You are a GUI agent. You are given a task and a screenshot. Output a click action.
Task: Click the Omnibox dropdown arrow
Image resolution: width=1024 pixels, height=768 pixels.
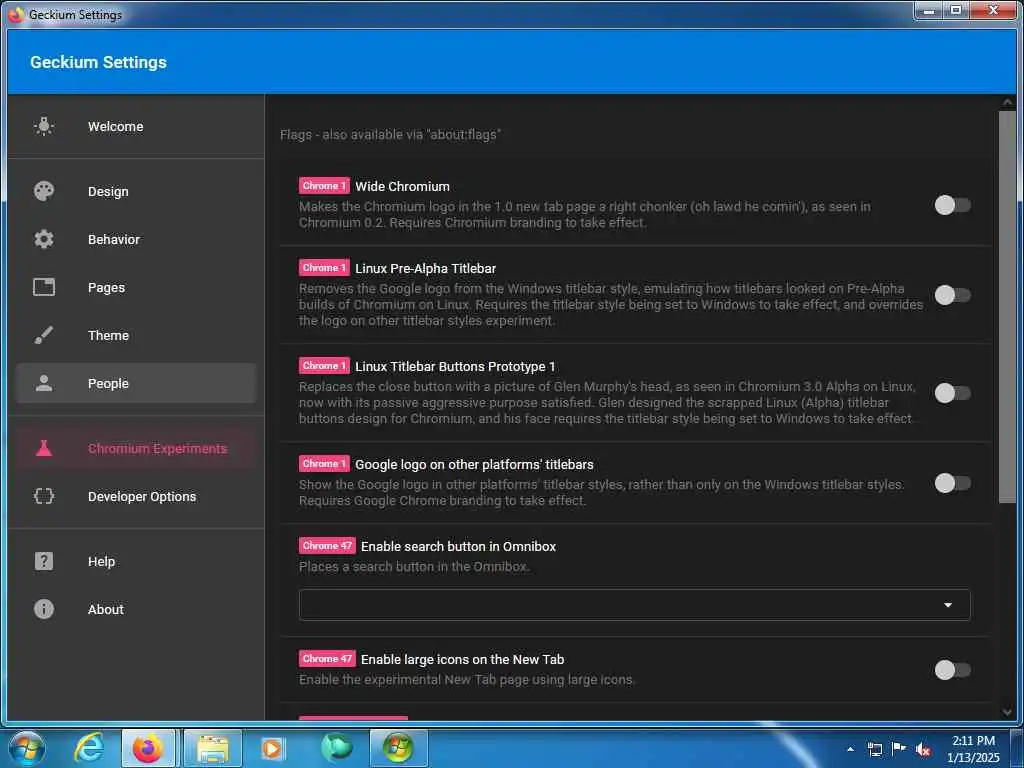[948, 605]
